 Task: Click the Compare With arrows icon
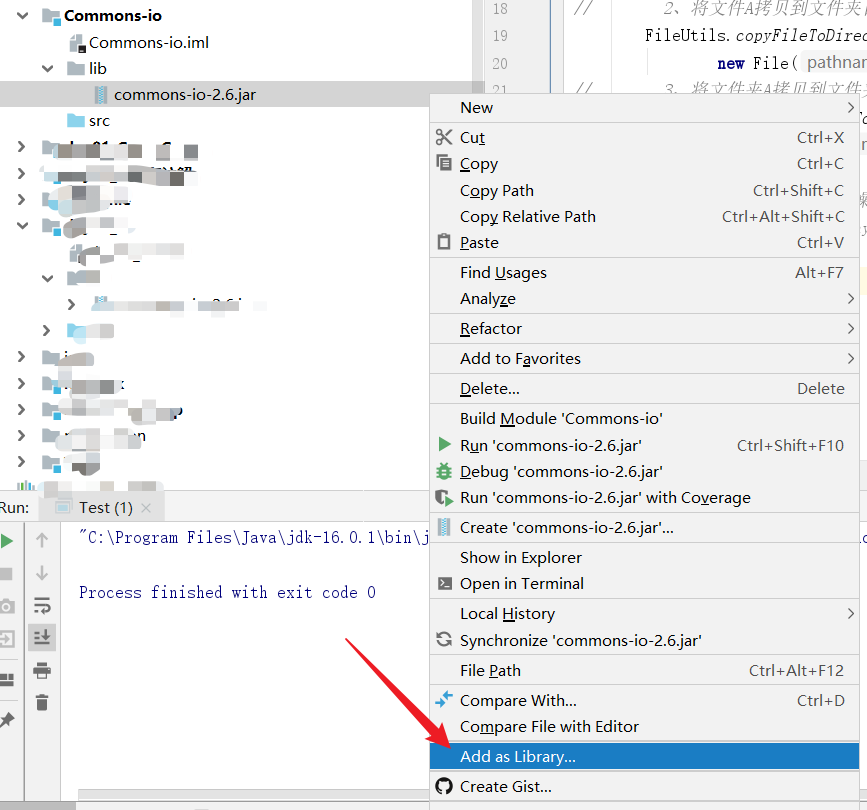(444, 699)
